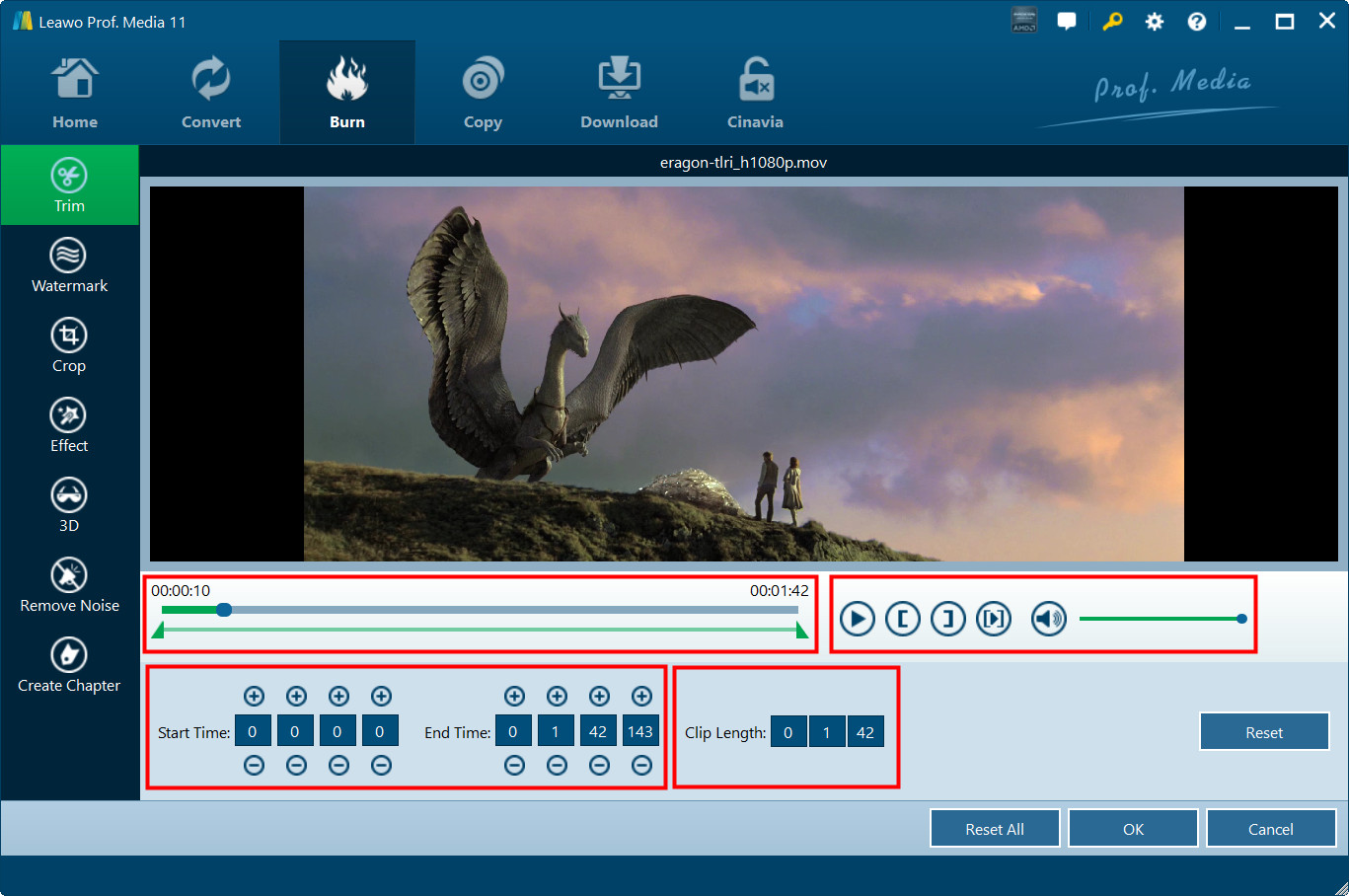Mute the preview audio speaker
1349x896 pixels.
[1049, 619]
